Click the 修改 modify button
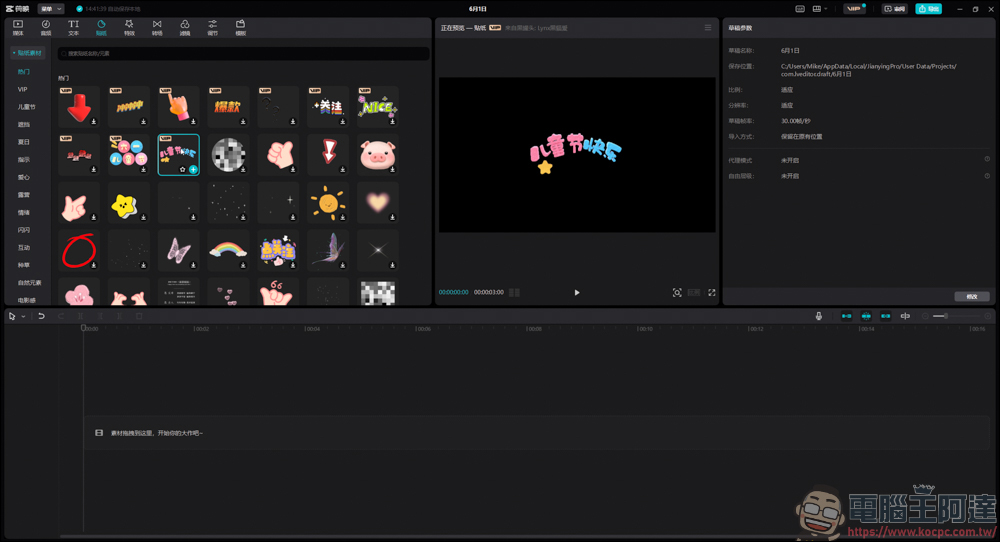Viewport: 1000px width, 542px height. [972, 296]
